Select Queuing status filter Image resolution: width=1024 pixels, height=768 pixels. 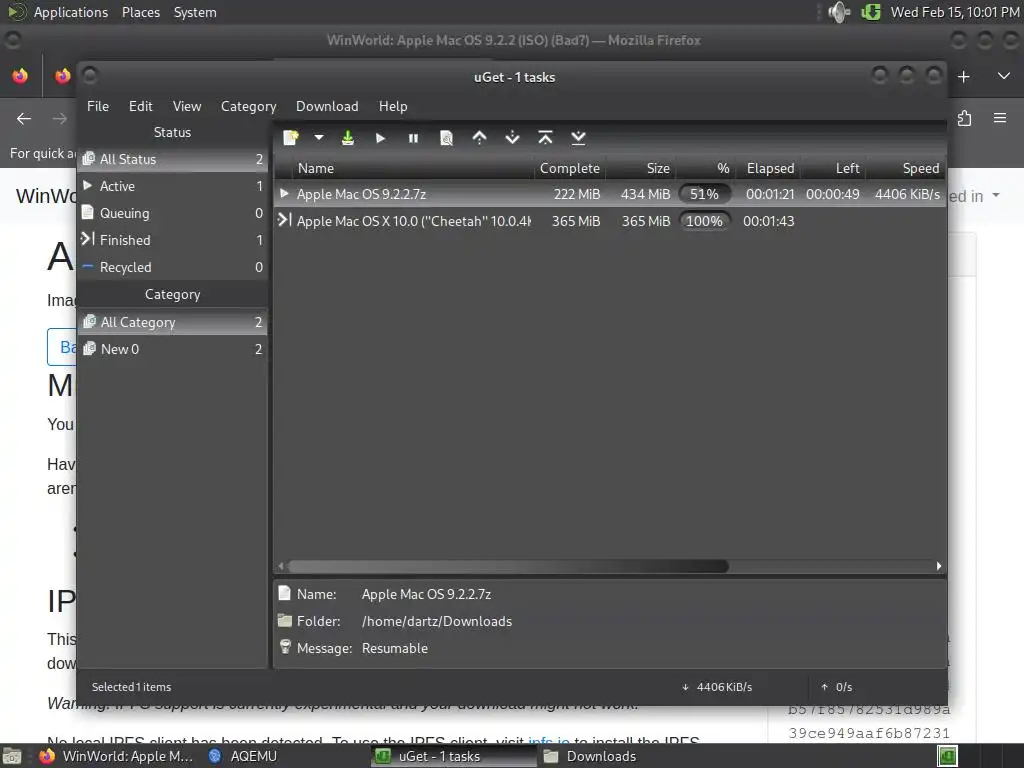click(x=173, y=213)
